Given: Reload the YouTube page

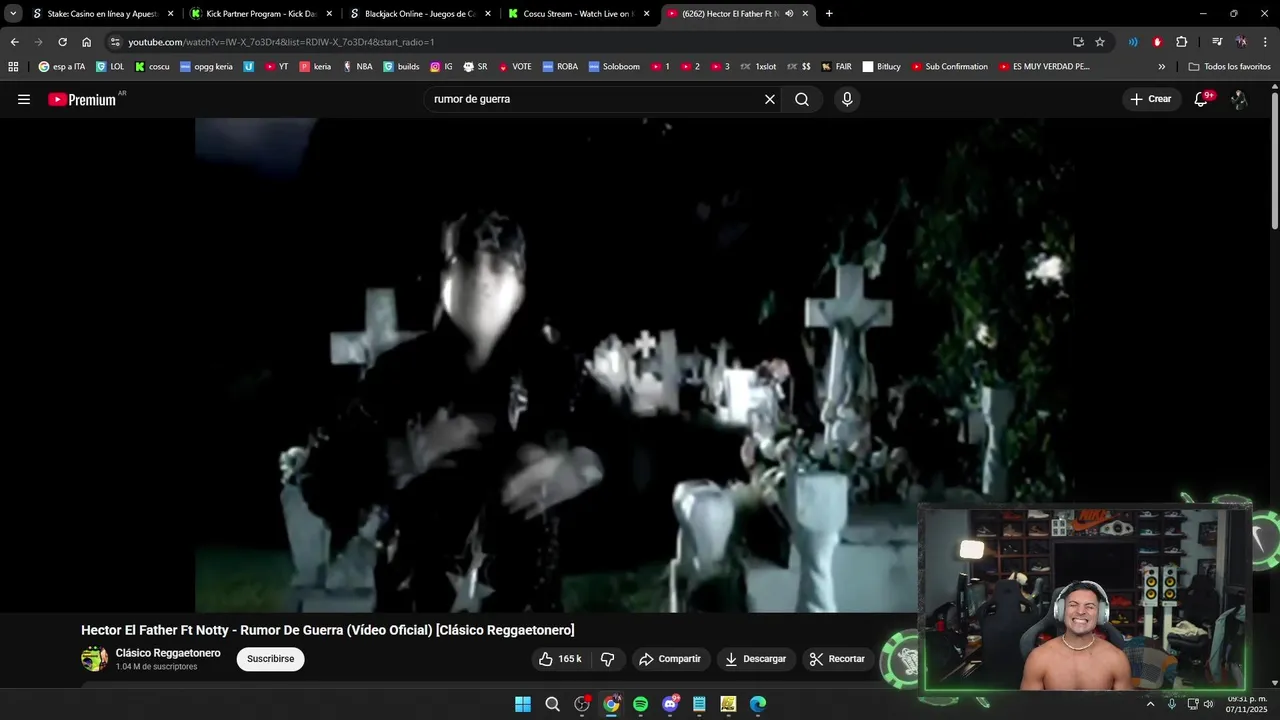Looking at the screenshot, I should point(62,42).
